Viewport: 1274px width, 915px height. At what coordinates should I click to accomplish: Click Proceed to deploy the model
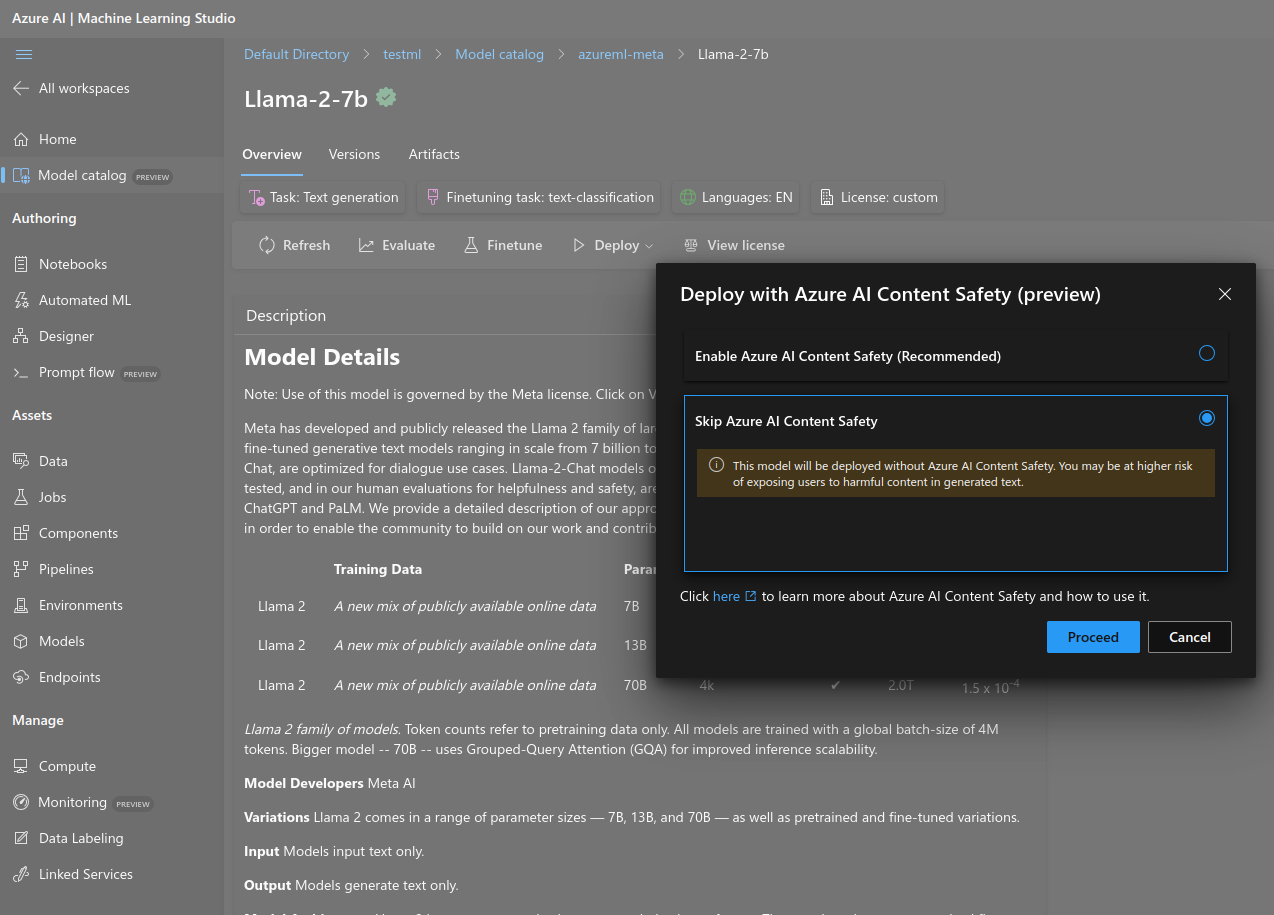[1093, 637]
